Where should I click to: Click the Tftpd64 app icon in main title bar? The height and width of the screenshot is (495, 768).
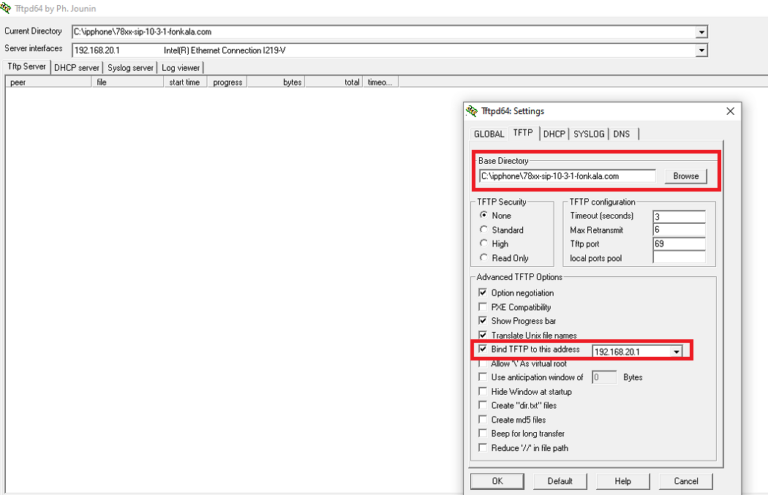[6, 7]
